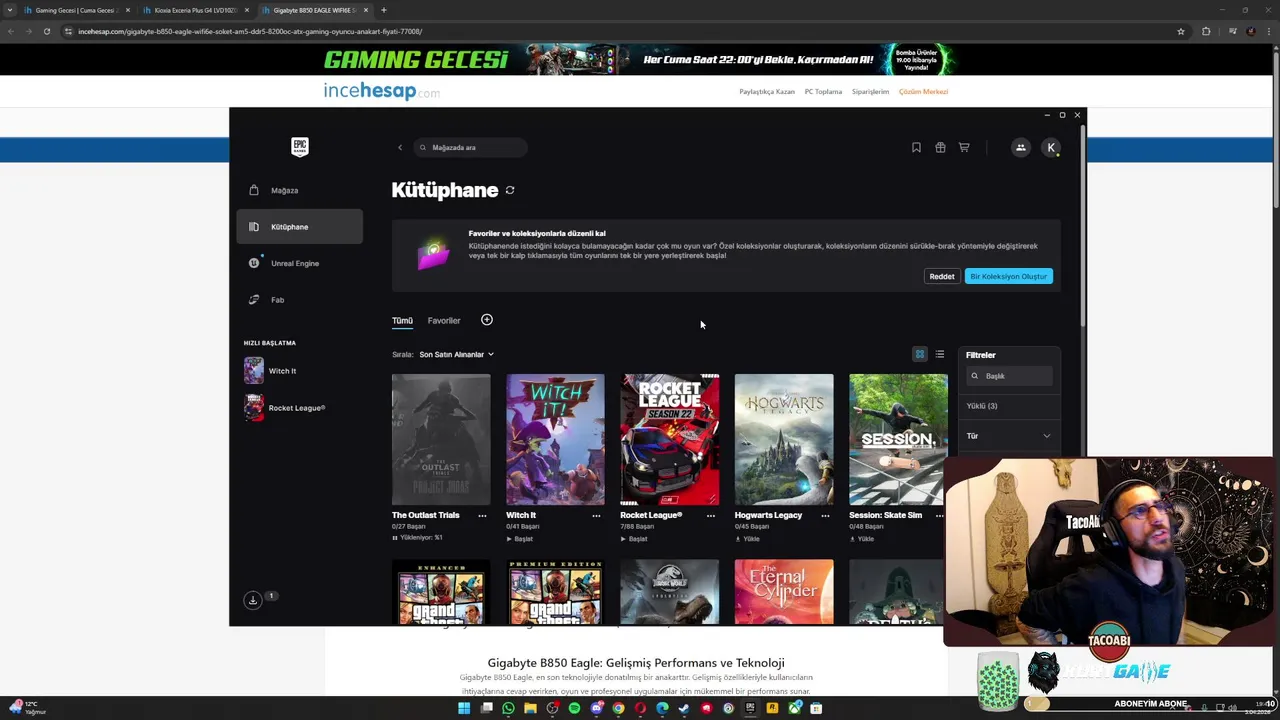Dismiss the banner with Reddet
The height and width of the screenshot is (720, 1280).
(x=942, y=276)
